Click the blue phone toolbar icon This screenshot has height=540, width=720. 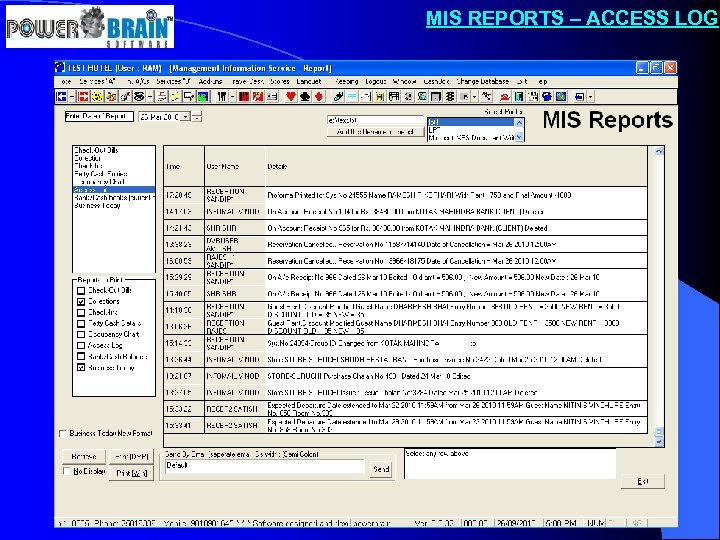547,96
